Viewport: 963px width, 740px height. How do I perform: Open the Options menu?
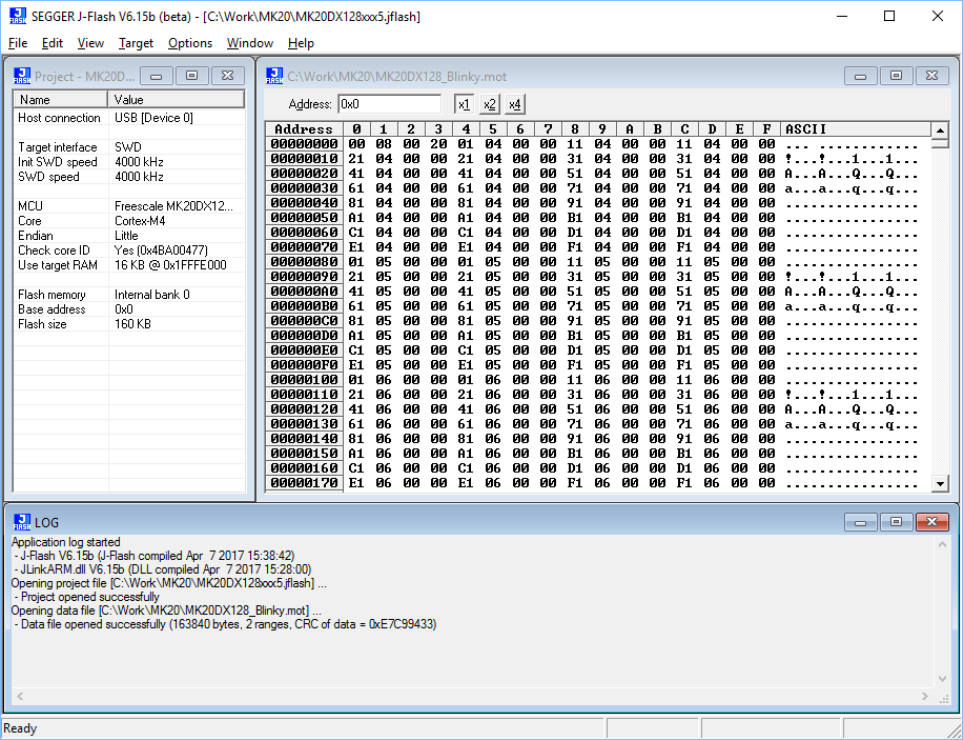click(x=190, y=43)
